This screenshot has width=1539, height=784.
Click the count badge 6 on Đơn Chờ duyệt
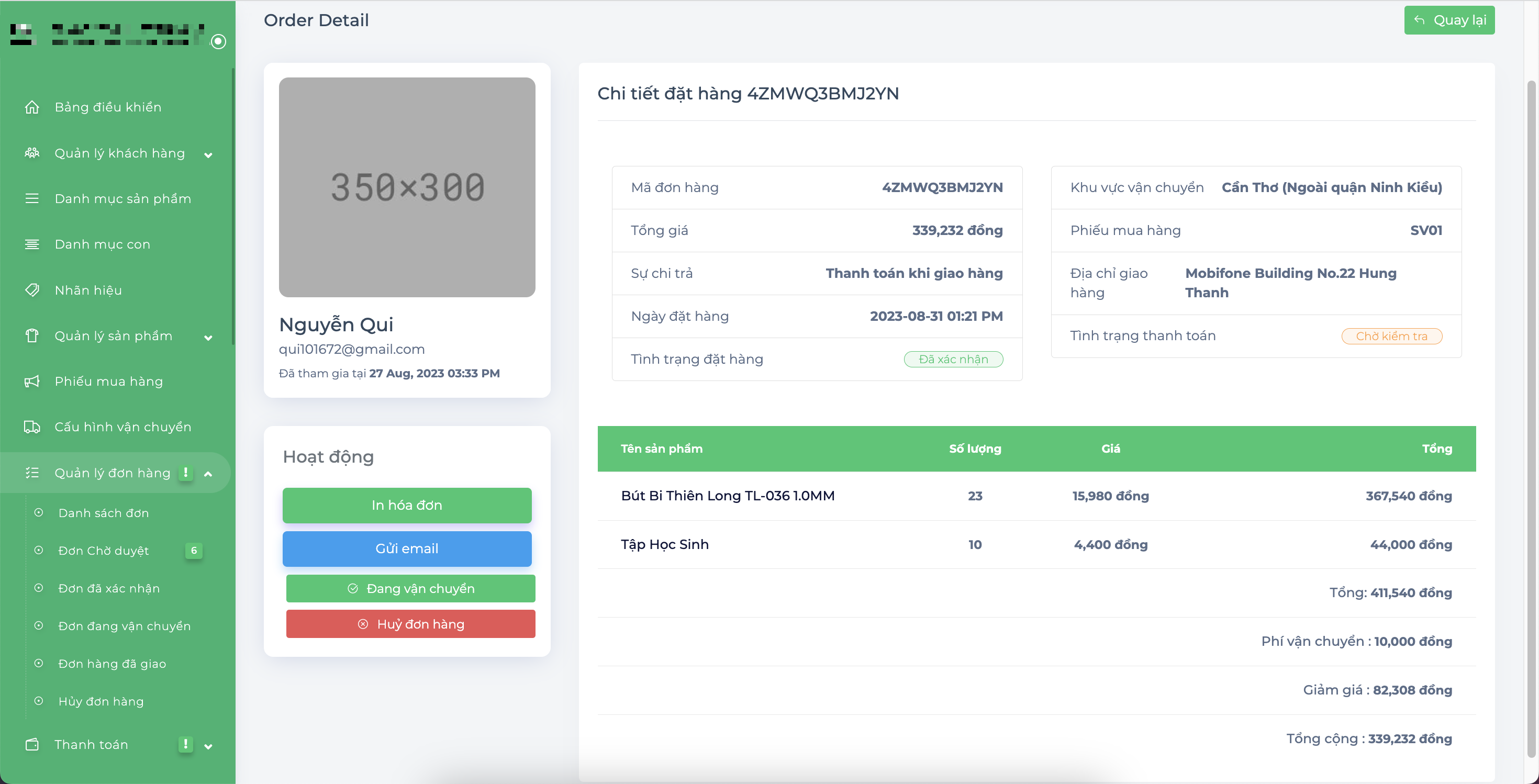(194, 551)
